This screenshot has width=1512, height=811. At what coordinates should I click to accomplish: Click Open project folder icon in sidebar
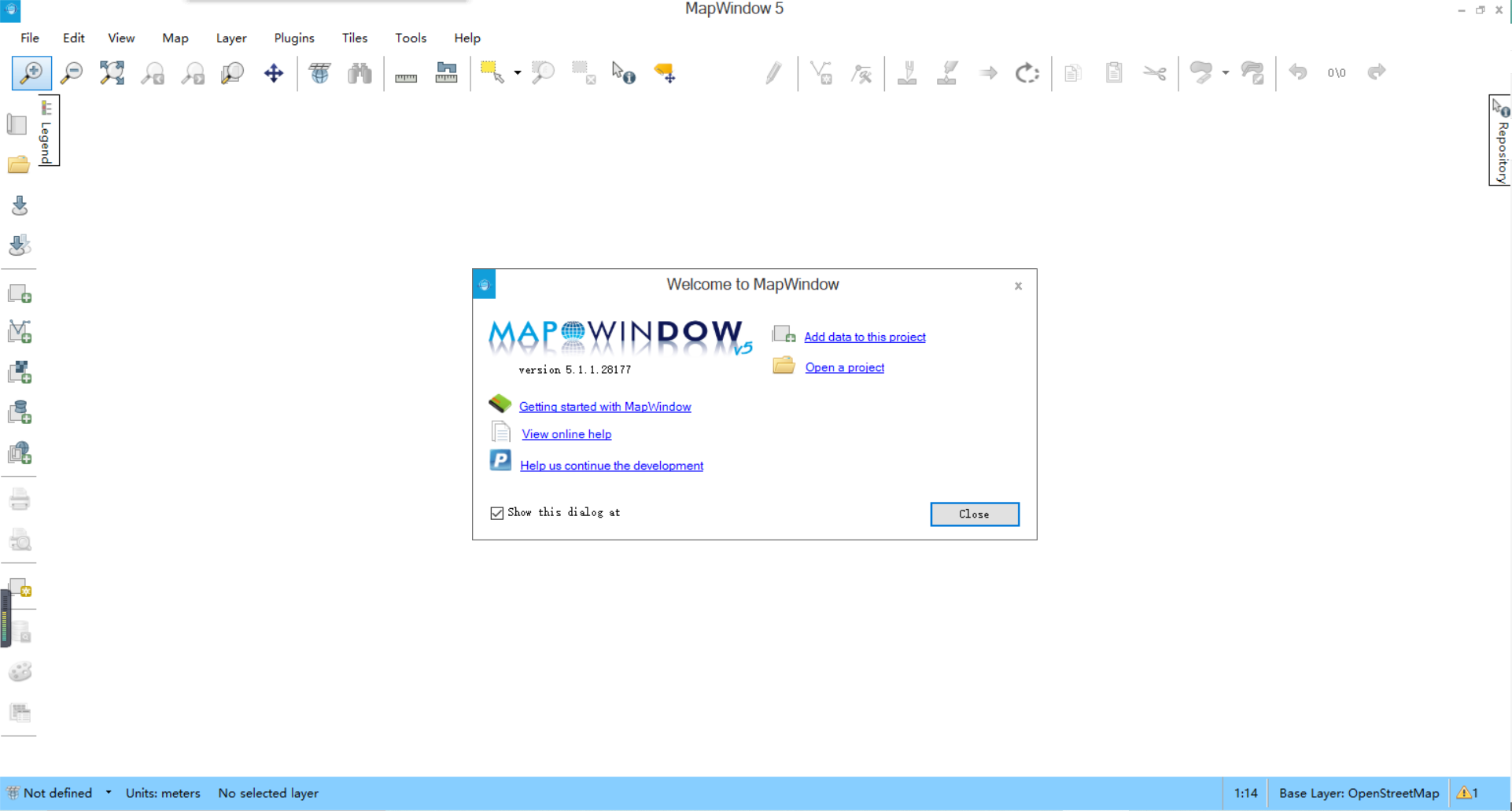(18, 164)
